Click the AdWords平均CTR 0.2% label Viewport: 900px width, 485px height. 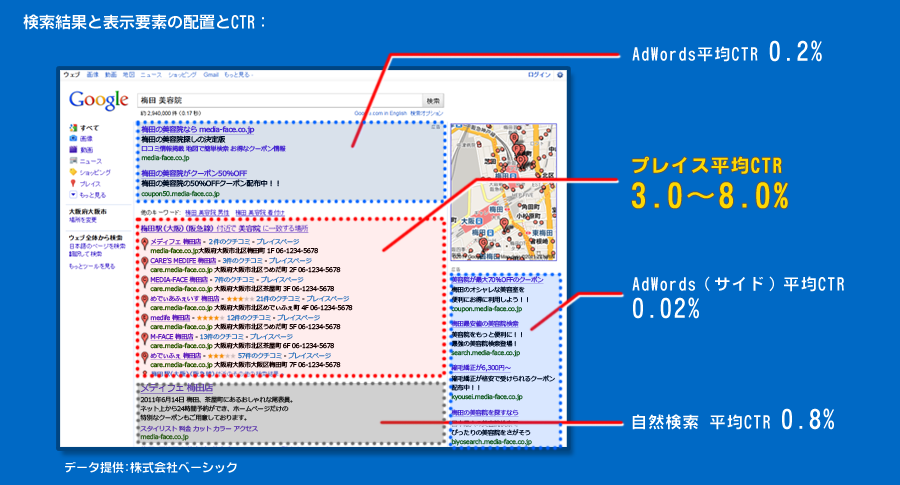tap(727, 53)
